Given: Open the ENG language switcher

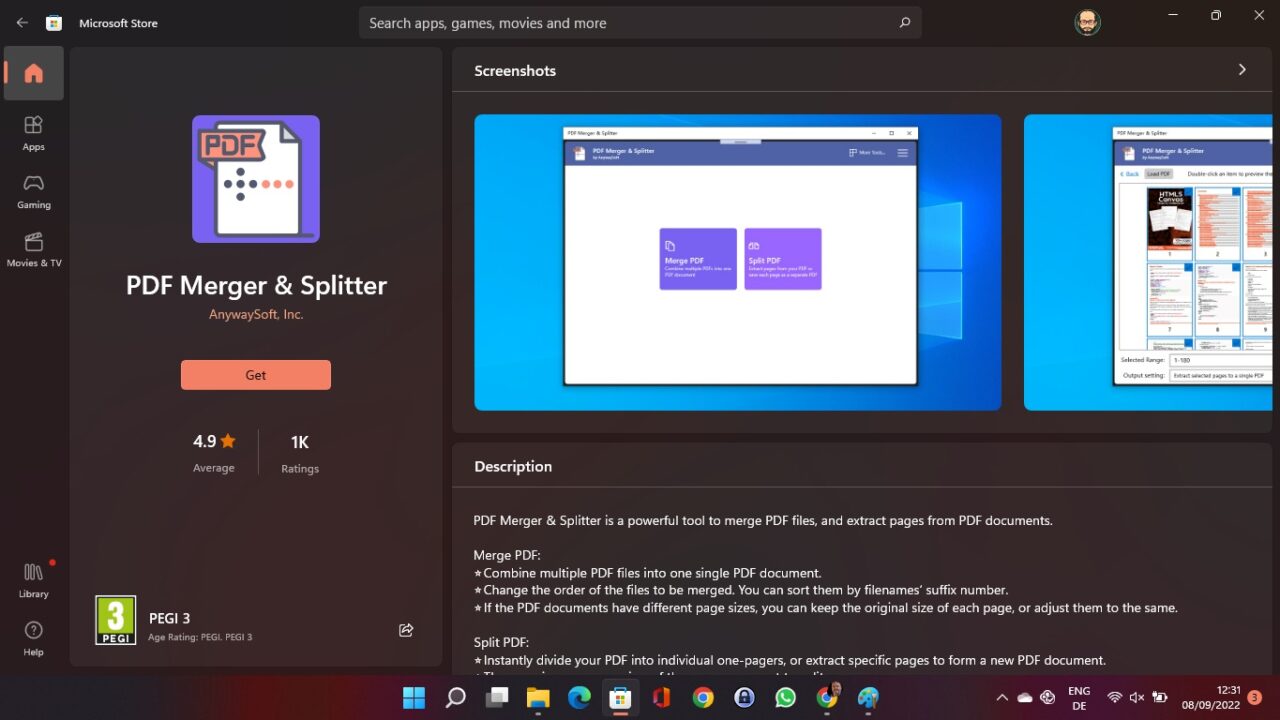Looking at the screenshot, I should (x=1079, y=697).
